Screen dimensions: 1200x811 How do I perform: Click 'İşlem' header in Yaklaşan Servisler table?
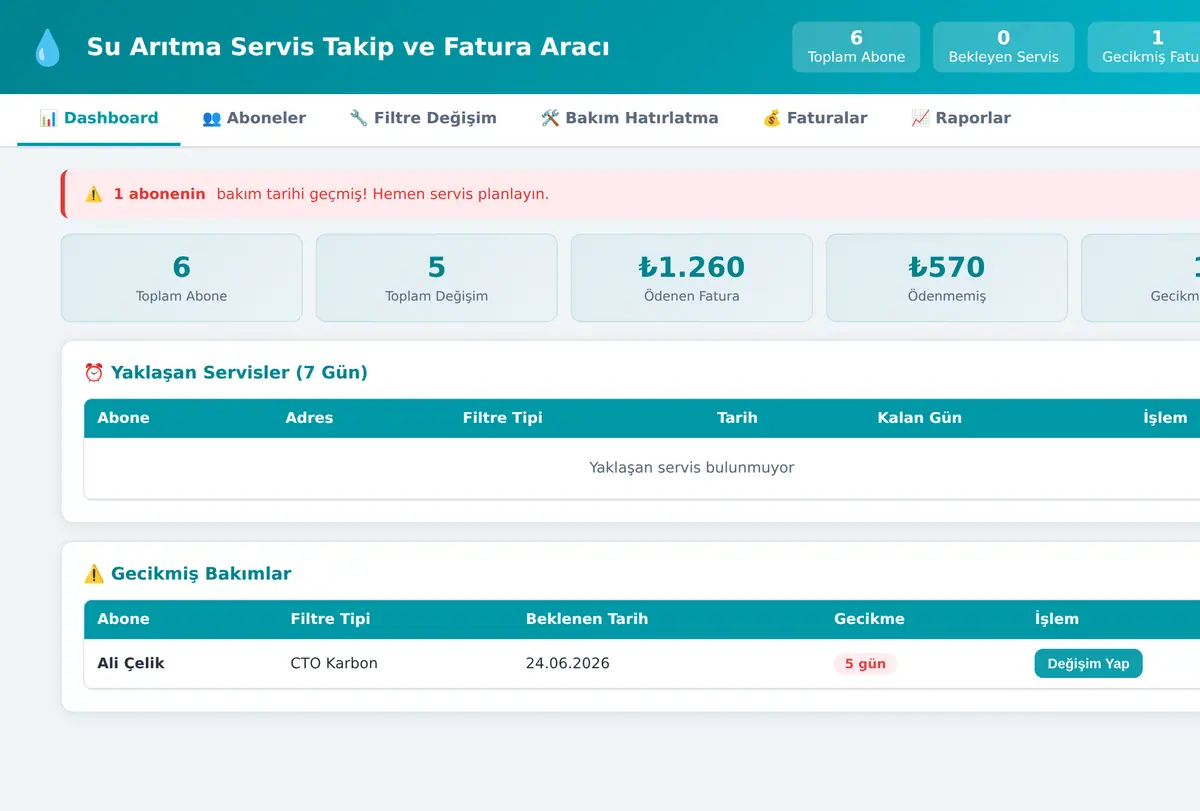coord(1165,418)
